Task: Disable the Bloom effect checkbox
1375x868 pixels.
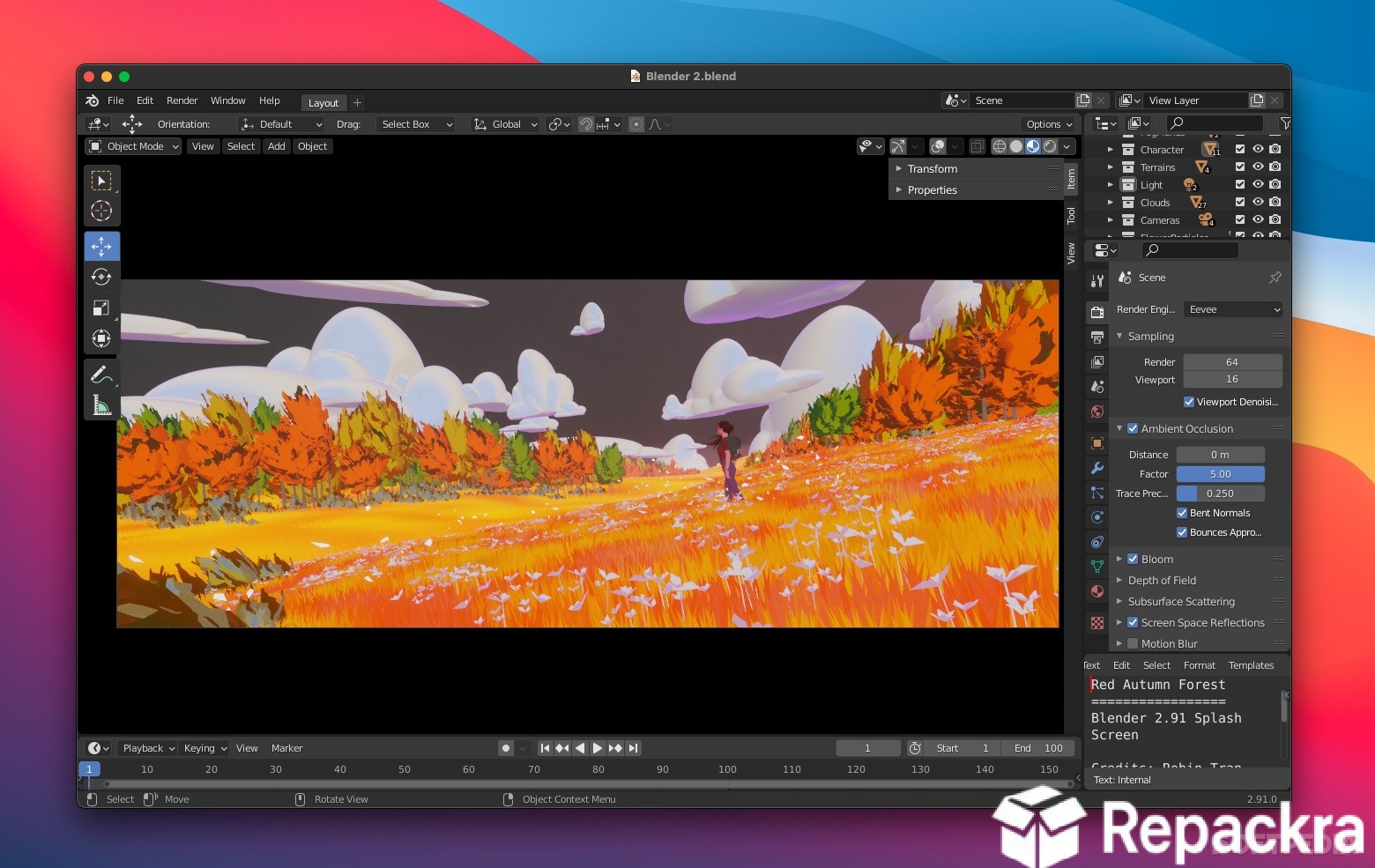Action: tap(1133, 559)
